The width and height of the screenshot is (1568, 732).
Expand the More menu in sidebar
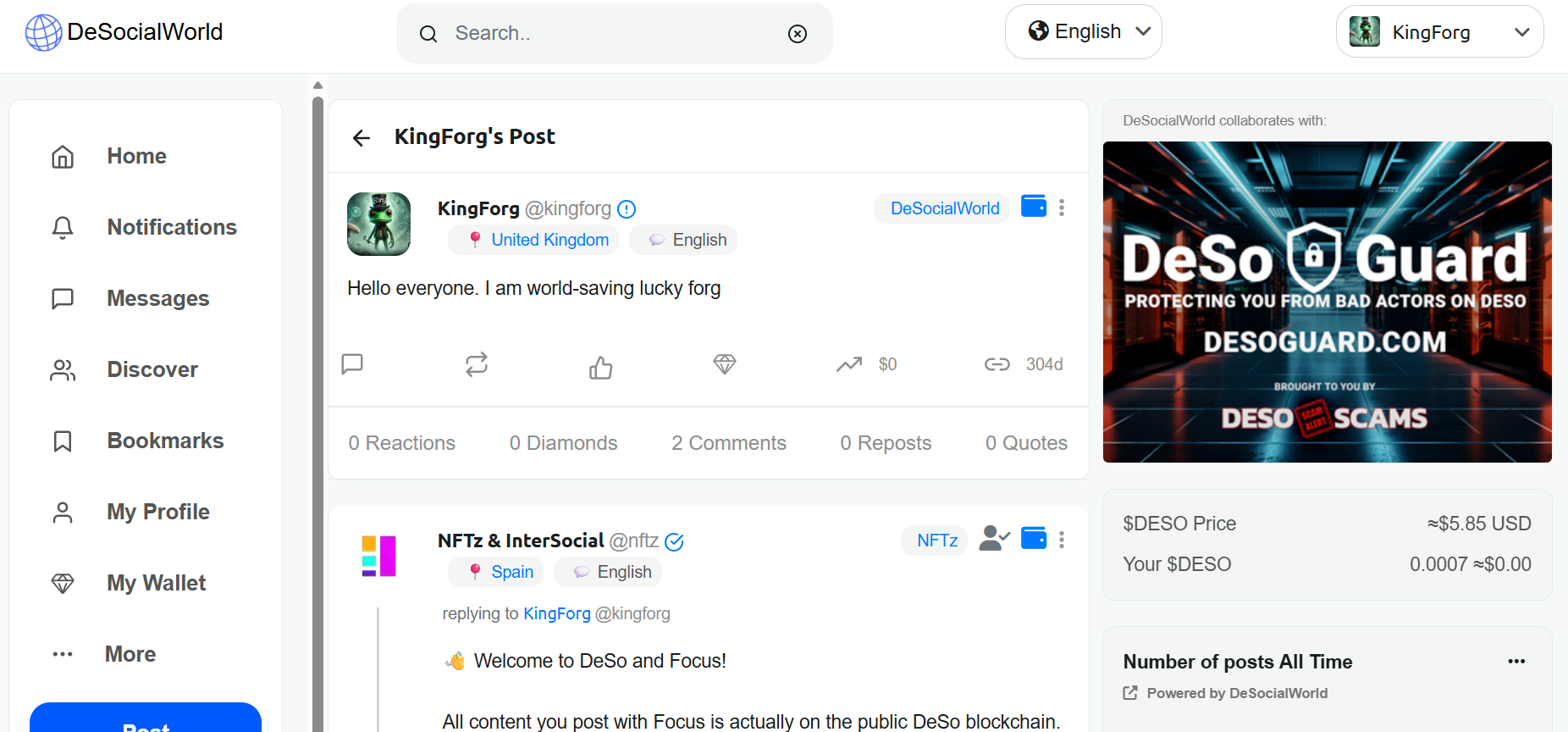click(x=130, y=654)
